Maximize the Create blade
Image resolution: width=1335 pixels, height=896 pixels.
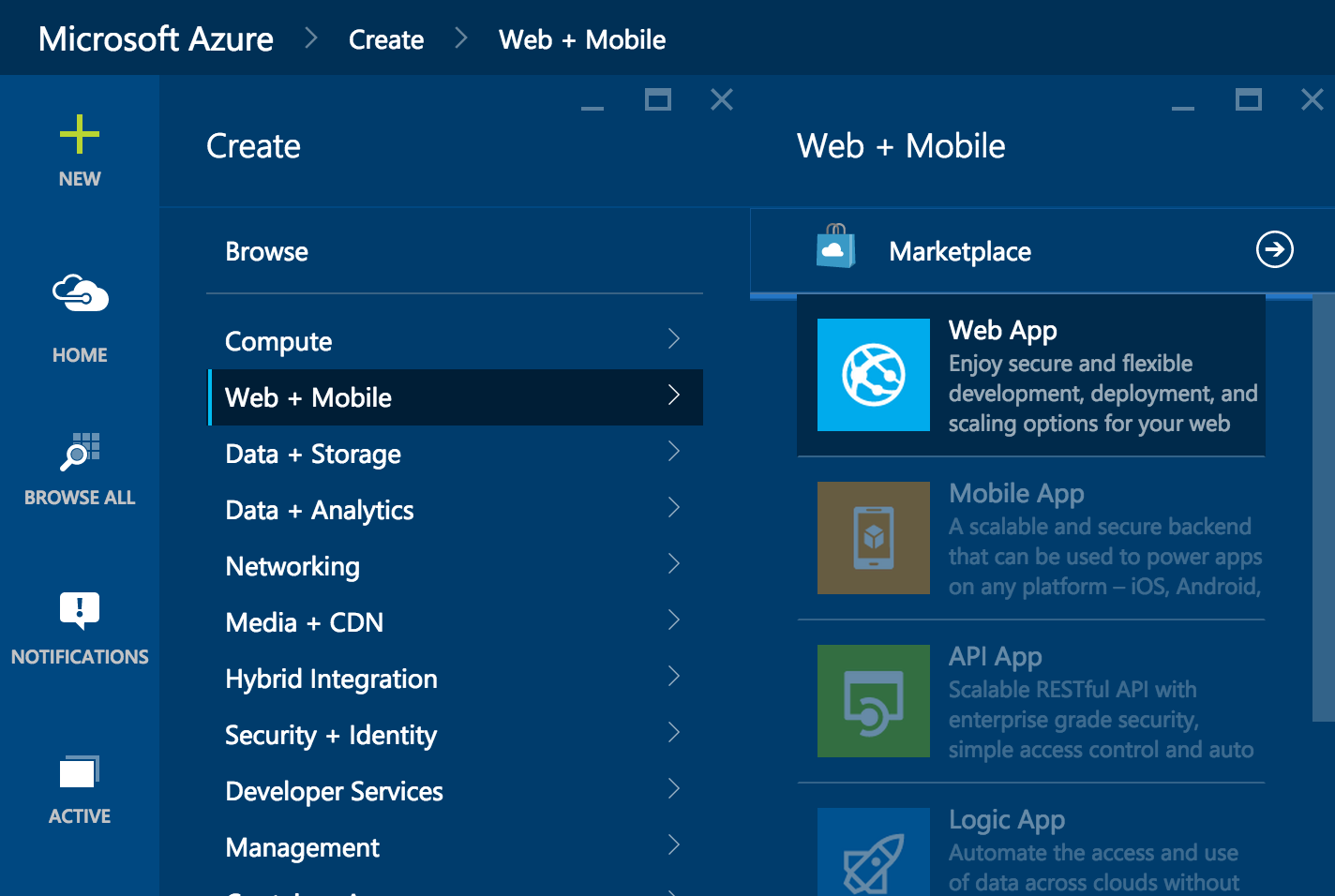coord(658,99)
